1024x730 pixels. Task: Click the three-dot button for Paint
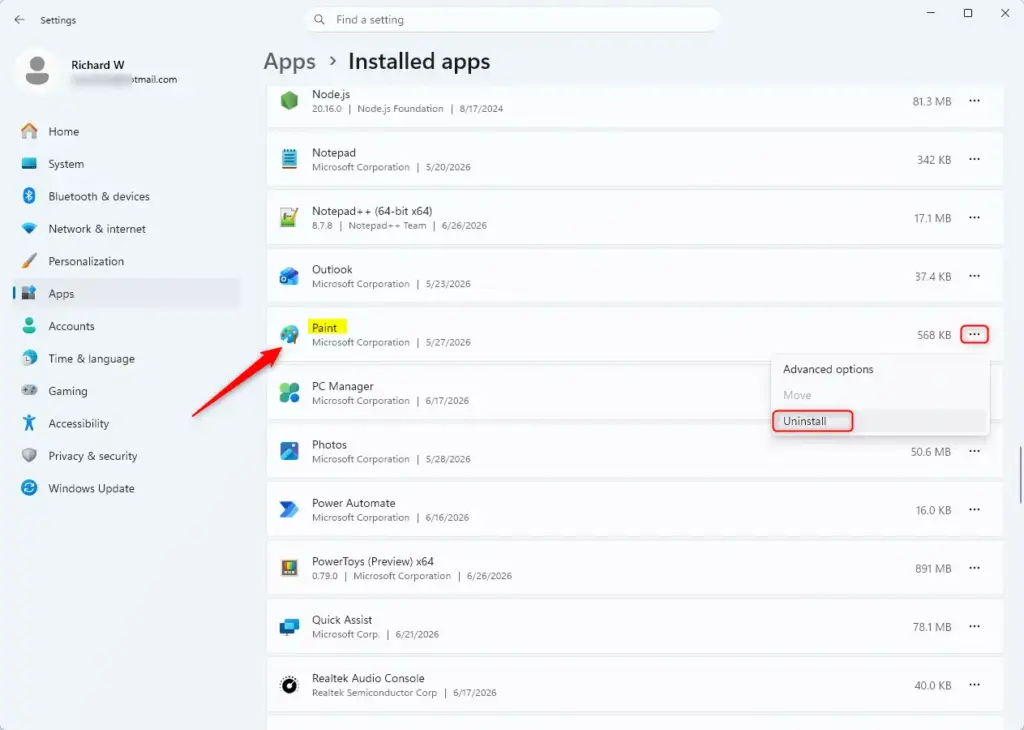point(974,334)
